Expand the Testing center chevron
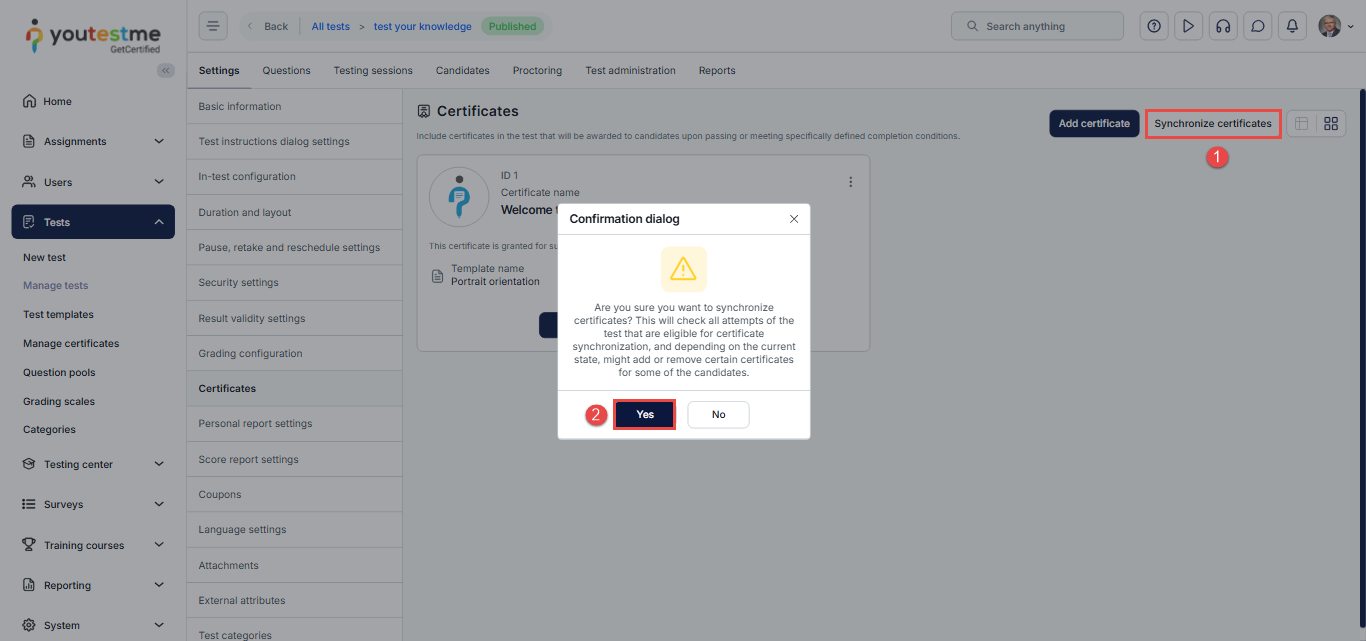This screenshot has width=1366, height=641. (159, 464)
